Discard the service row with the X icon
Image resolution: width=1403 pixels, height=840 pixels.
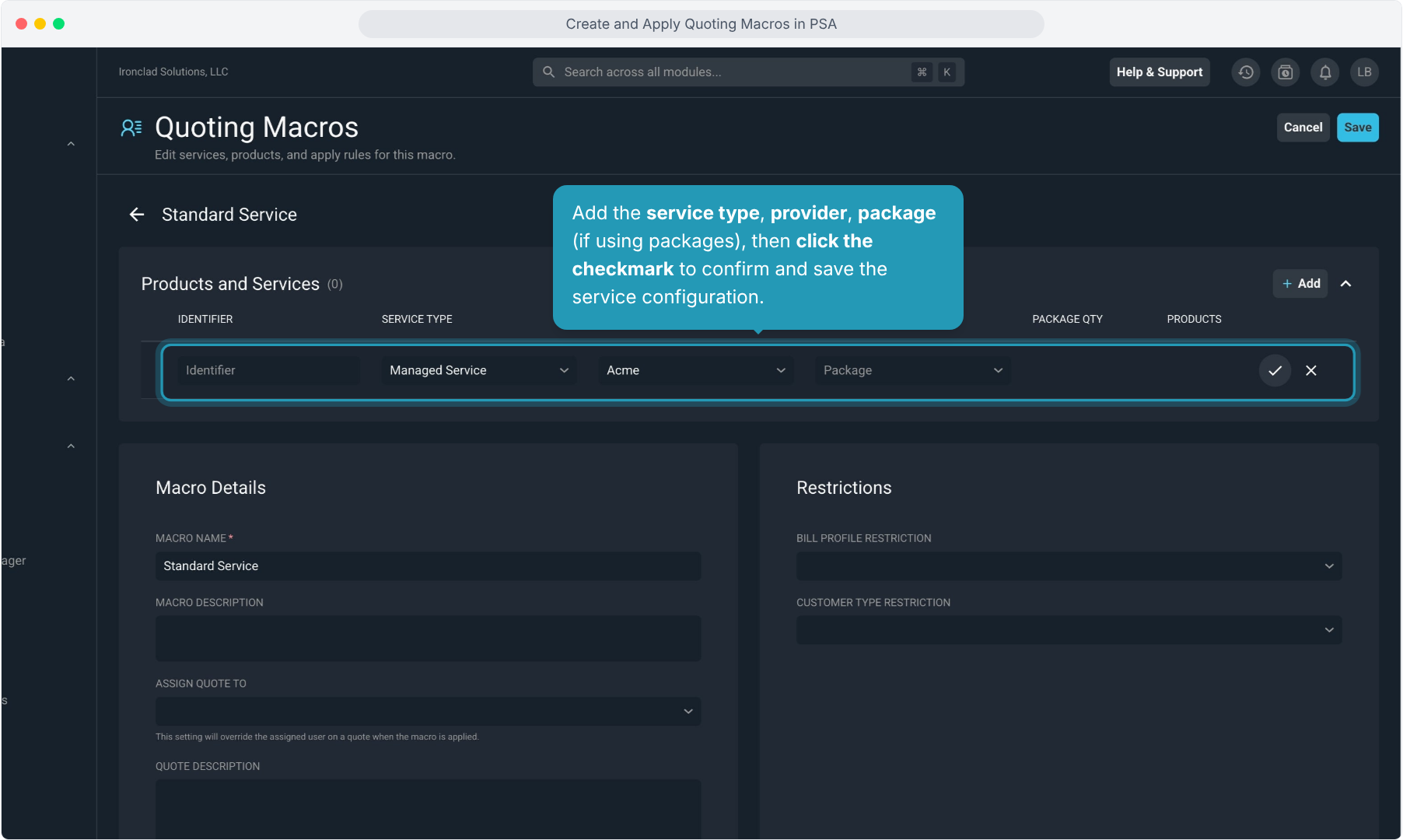click(1311, 371)
